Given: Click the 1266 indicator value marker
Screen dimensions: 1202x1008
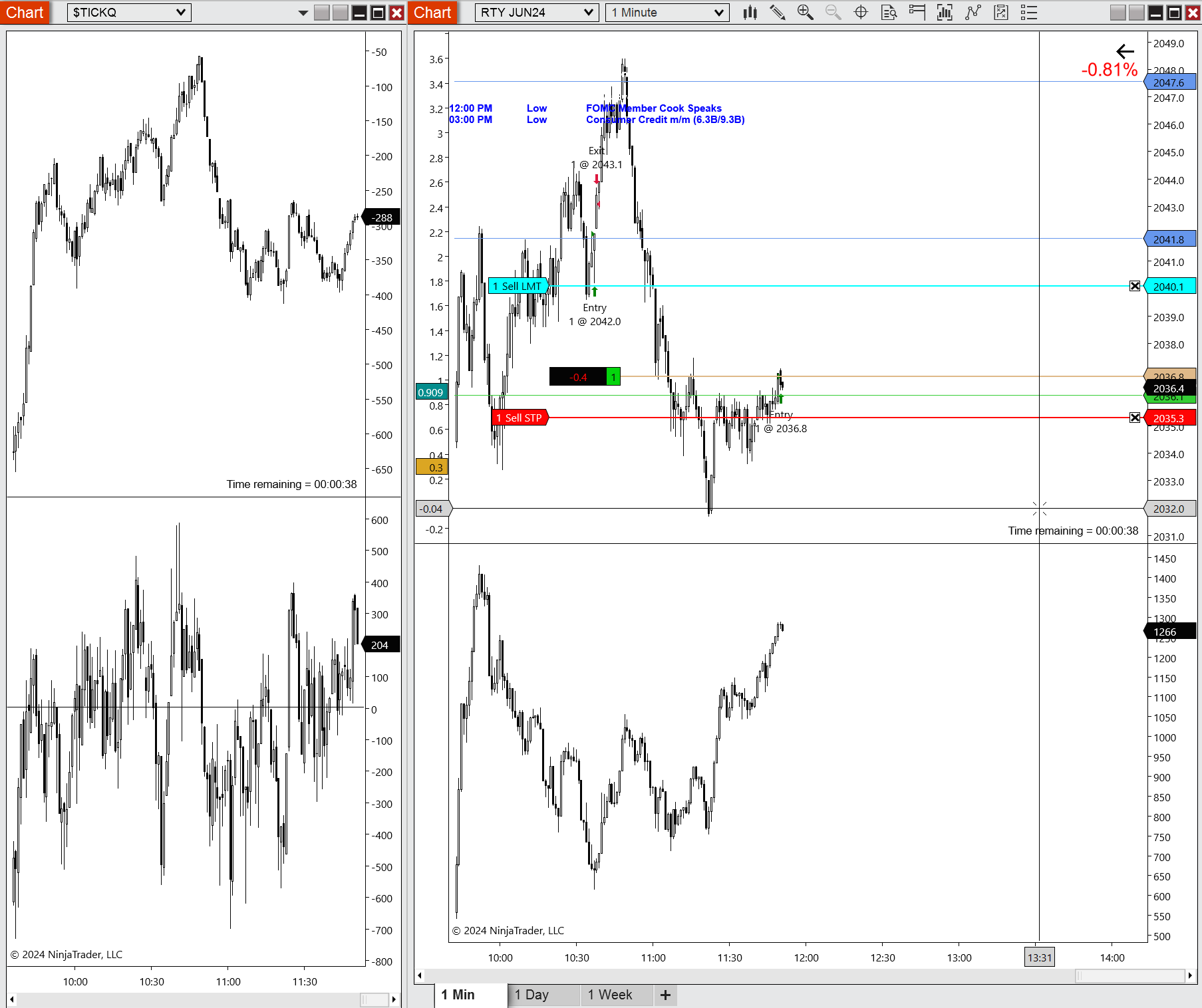Looking at the screenshot, I should [1169, 632].
